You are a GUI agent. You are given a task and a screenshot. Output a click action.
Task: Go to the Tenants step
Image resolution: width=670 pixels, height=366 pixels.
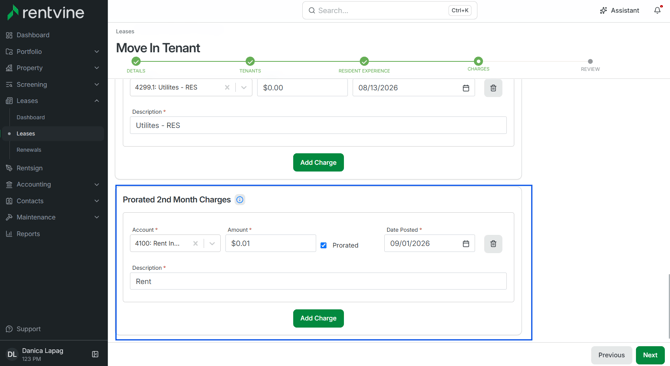pyautogui.click(x=250, y=61)
